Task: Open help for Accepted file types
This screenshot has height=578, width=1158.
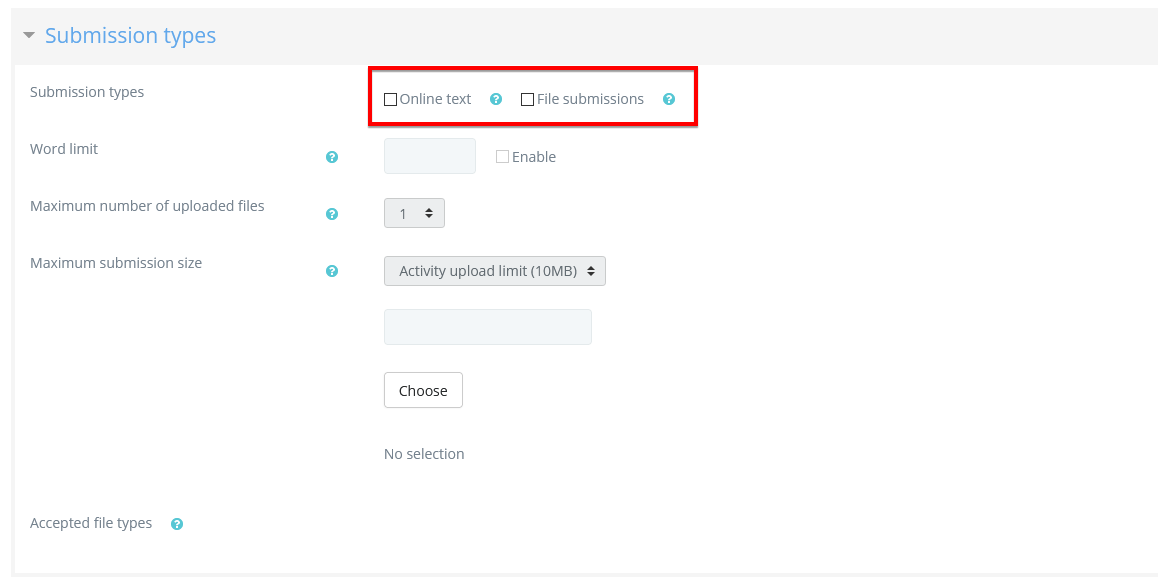Action: [x=177, y=524]
